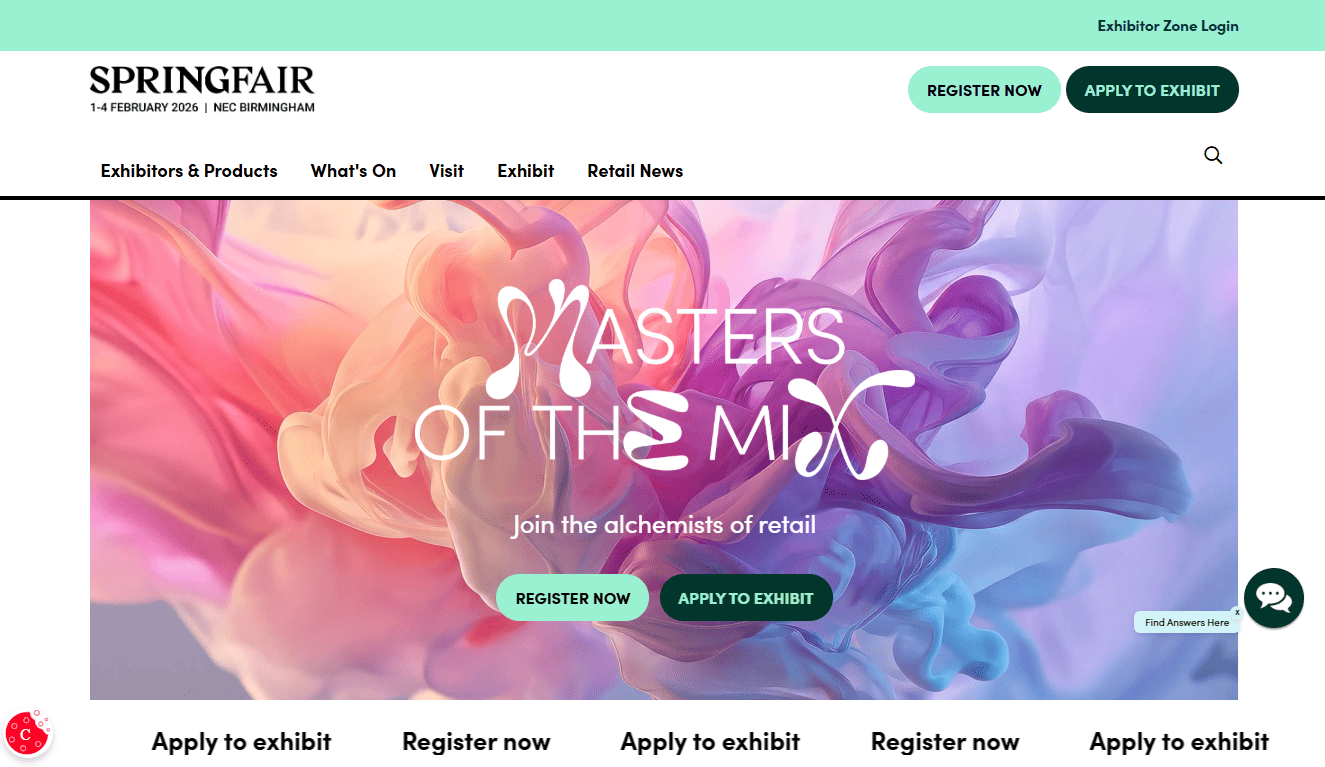This screenshot has width=1325, height=767.
Task: Click first Apply to exhibit ticker link
Action: (241, 742)
